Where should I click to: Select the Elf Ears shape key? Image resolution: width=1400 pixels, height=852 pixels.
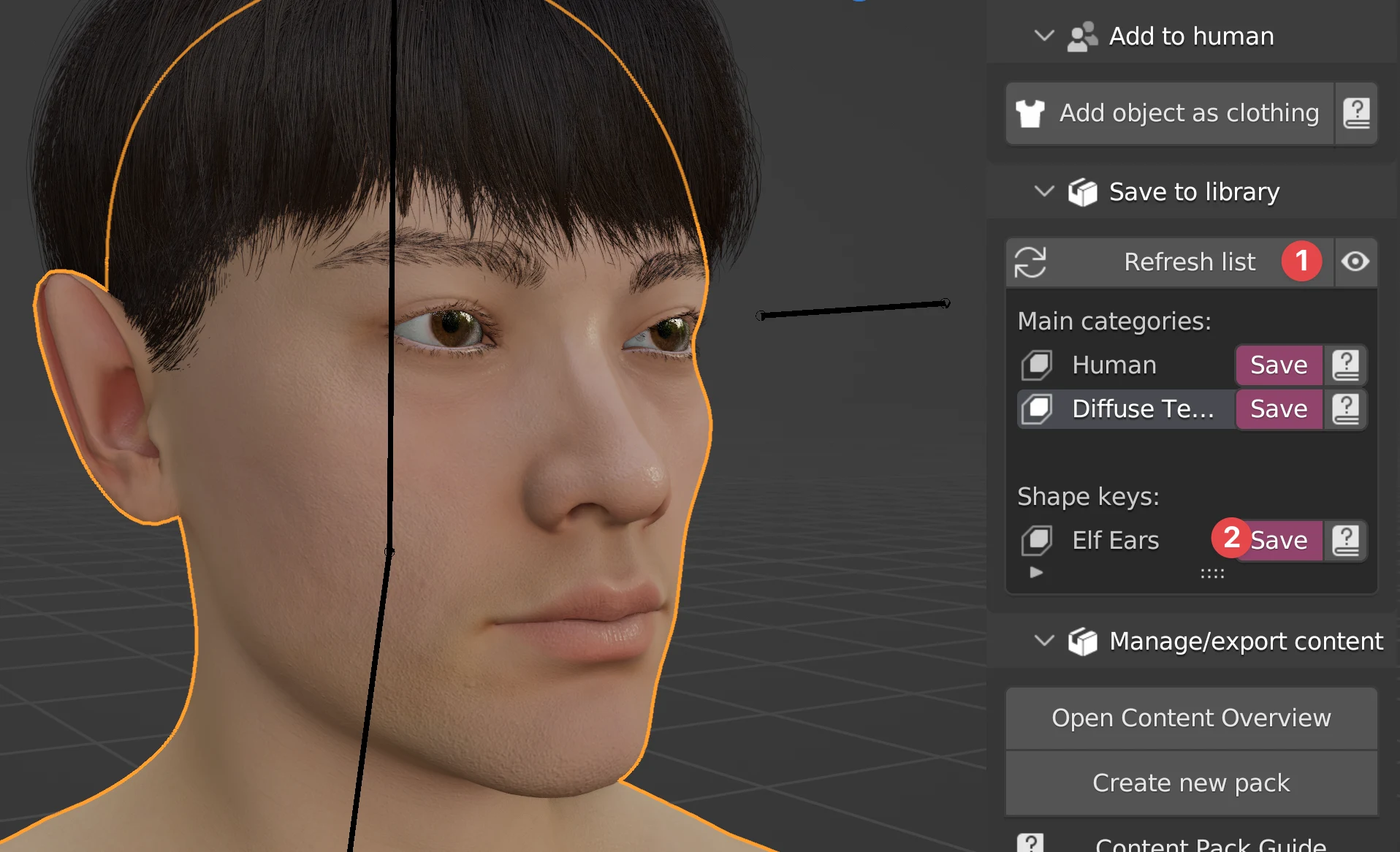(x=1126, y=540)
